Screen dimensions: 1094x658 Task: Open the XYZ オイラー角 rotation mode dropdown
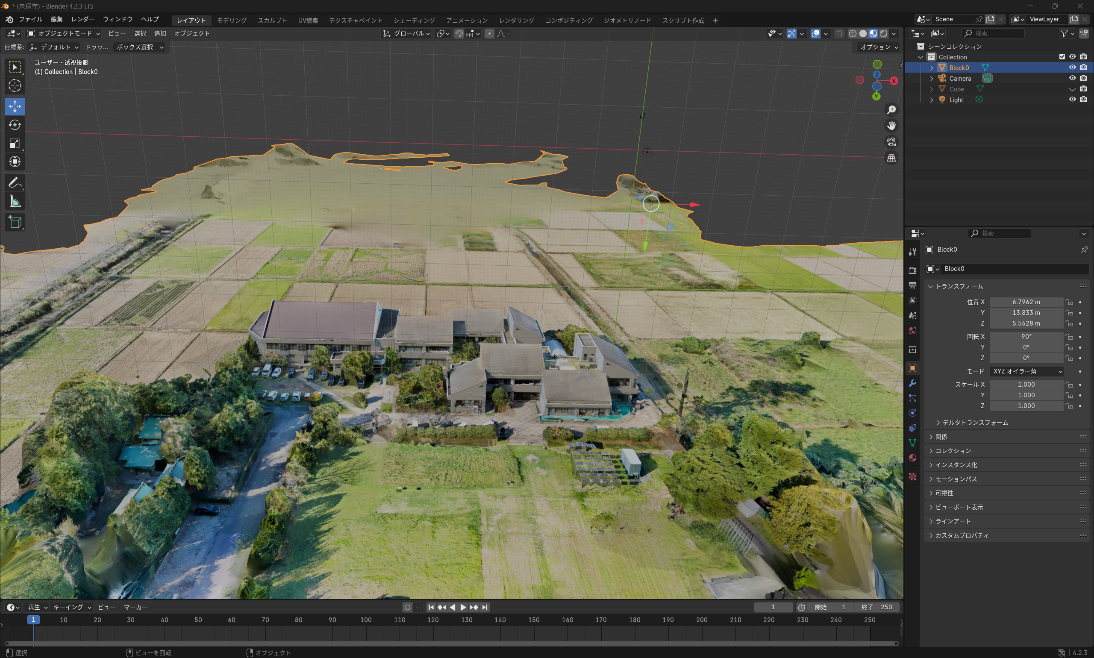tap(1025, 372)
